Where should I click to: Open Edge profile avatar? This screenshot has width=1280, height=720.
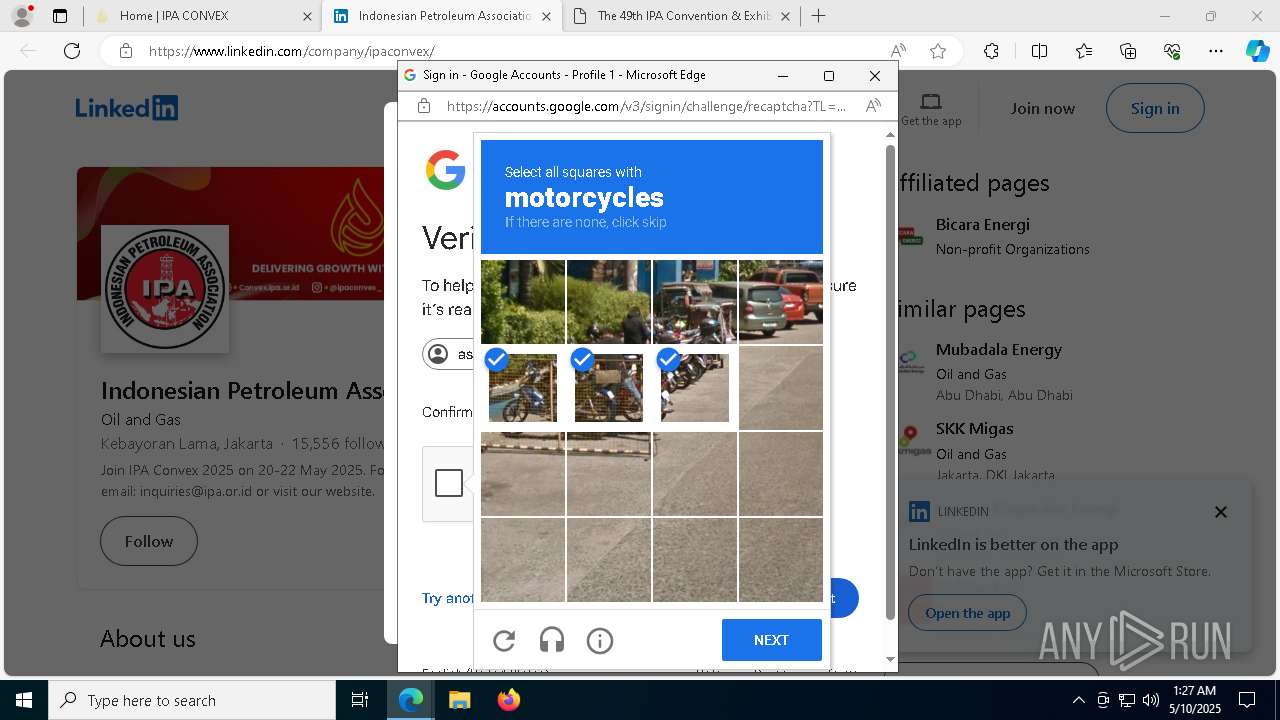[22, 16]
